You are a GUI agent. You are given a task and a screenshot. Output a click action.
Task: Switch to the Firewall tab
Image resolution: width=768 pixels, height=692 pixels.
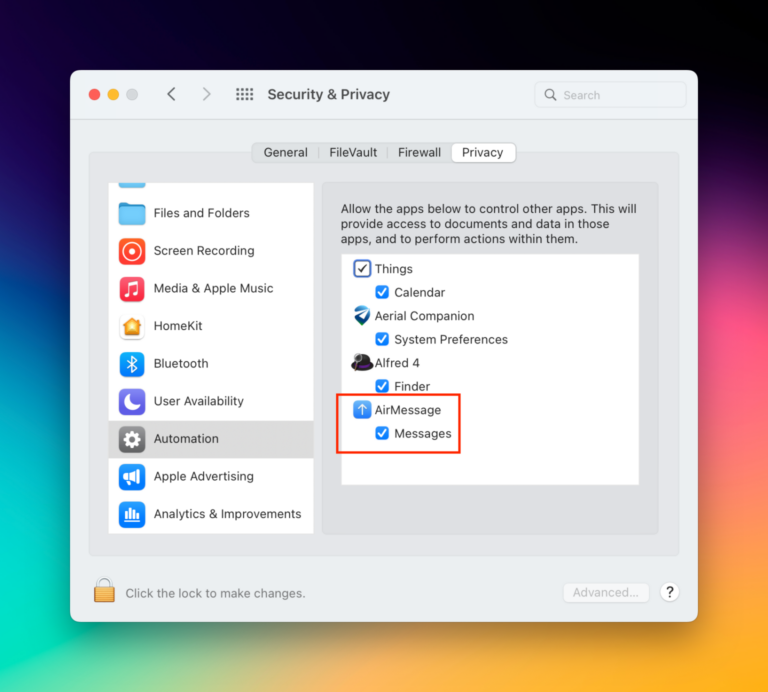[x=419, y=153]
